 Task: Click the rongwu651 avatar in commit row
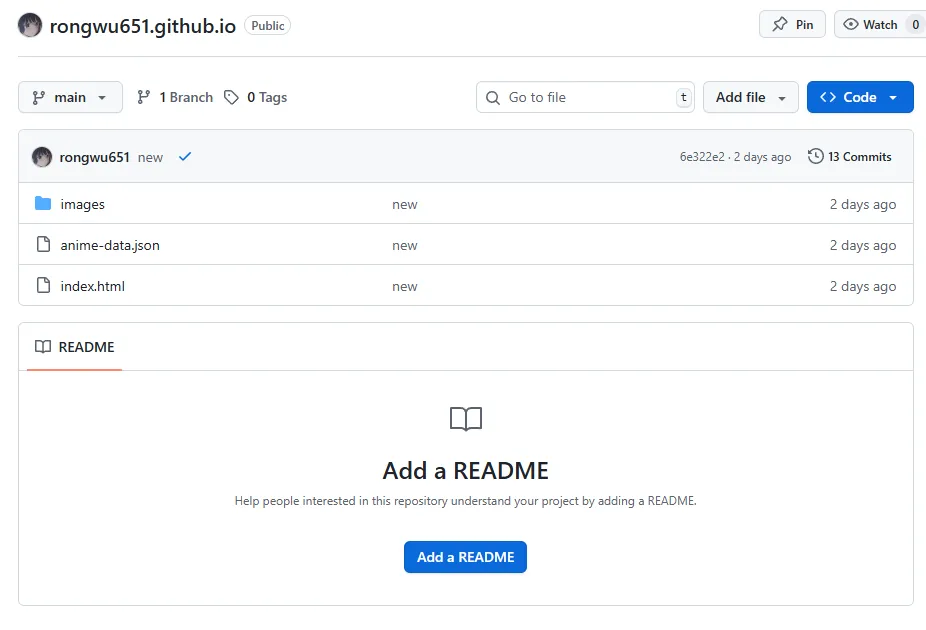coord(42,157)
